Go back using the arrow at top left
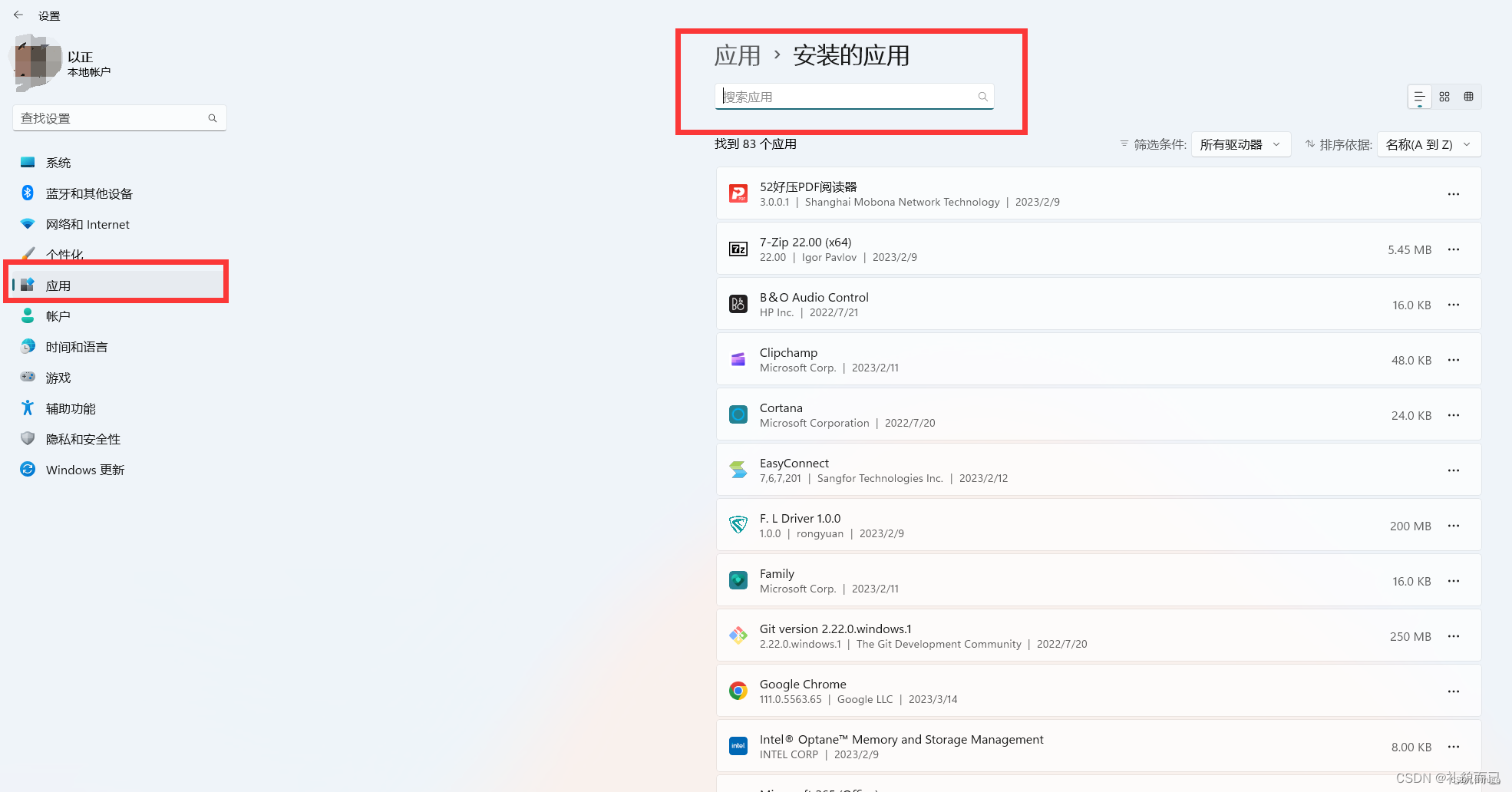 point(18,15)
